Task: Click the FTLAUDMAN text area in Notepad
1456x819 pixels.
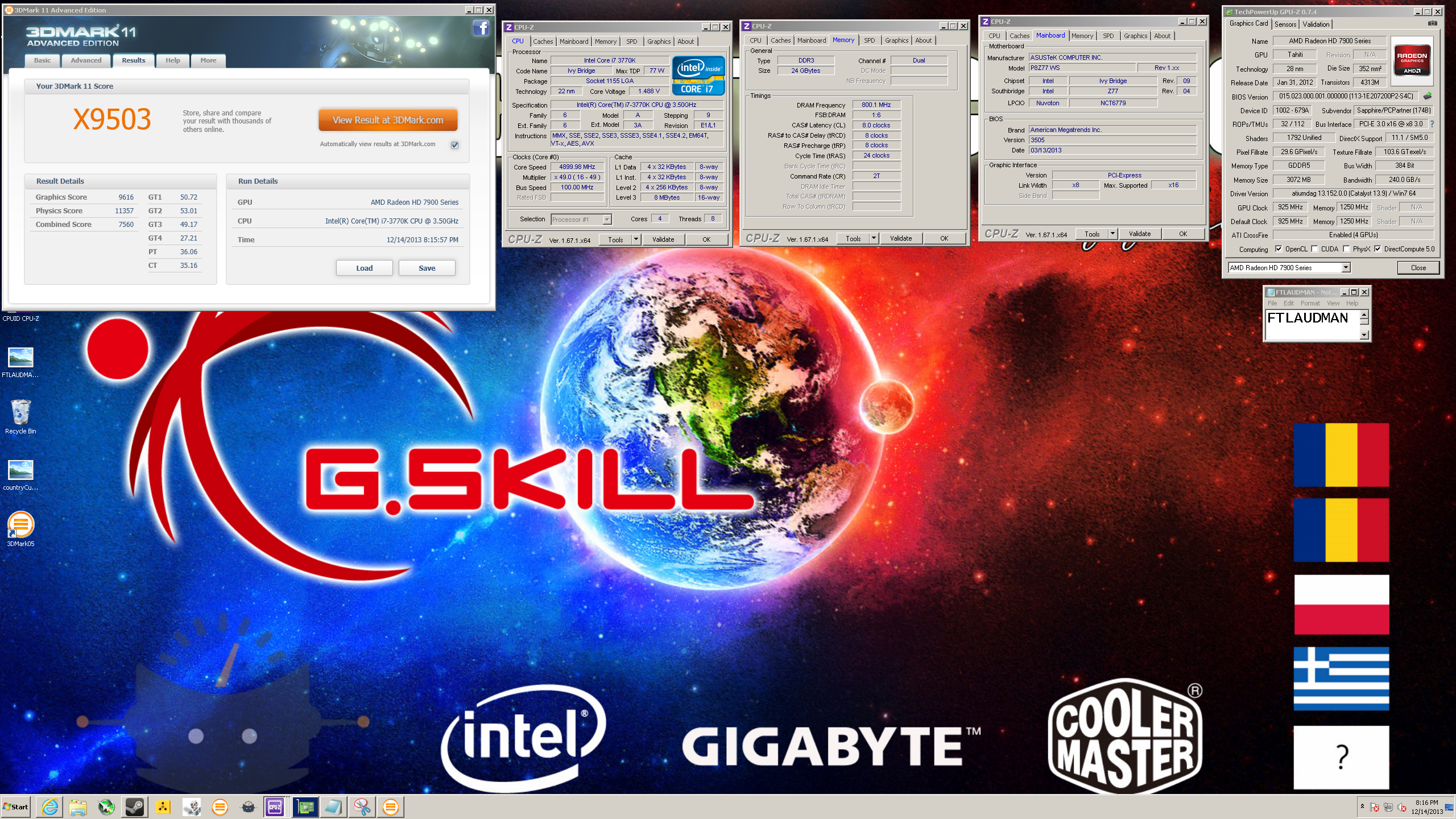Action: click(1312, 325)
